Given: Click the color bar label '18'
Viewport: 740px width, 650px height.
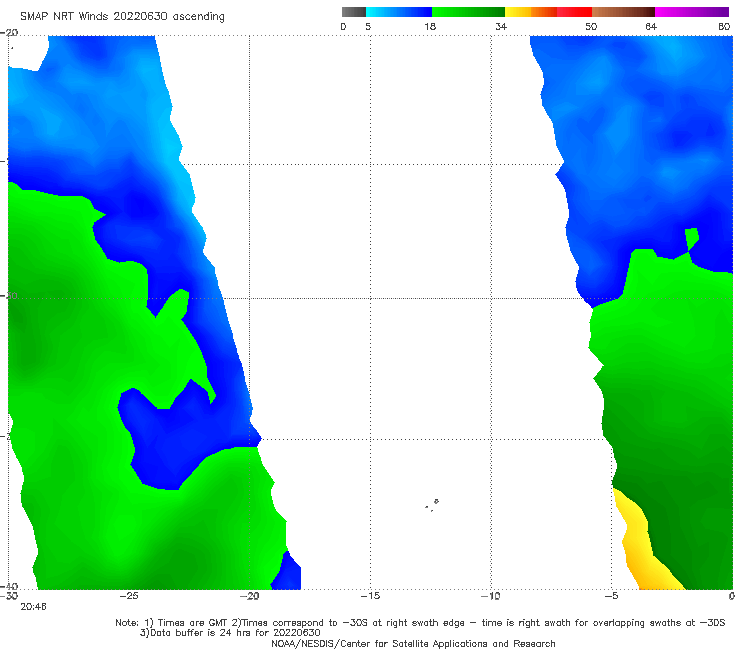Looking at the screenshot, I should click(x=430, y=26).
